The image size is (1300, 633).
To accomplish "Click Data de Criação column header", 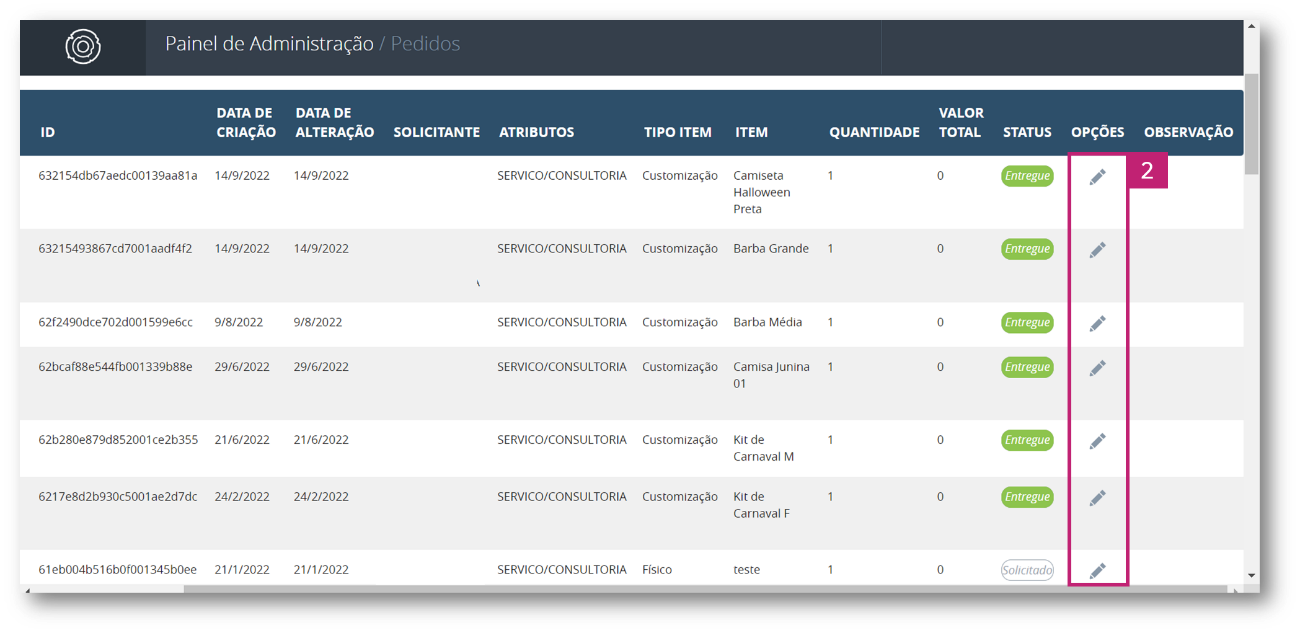I will pyautogui.click(x=244, y=122).
